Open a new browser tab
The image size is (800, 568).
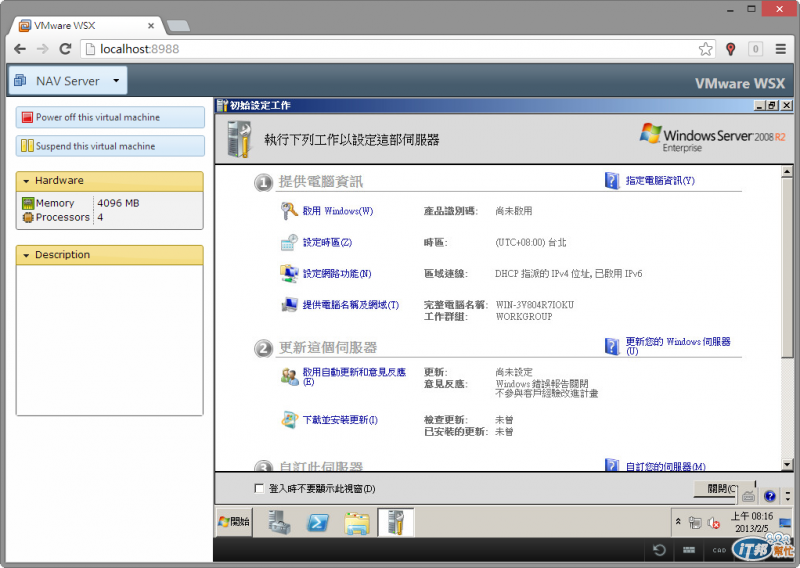[x=178, y=26]
